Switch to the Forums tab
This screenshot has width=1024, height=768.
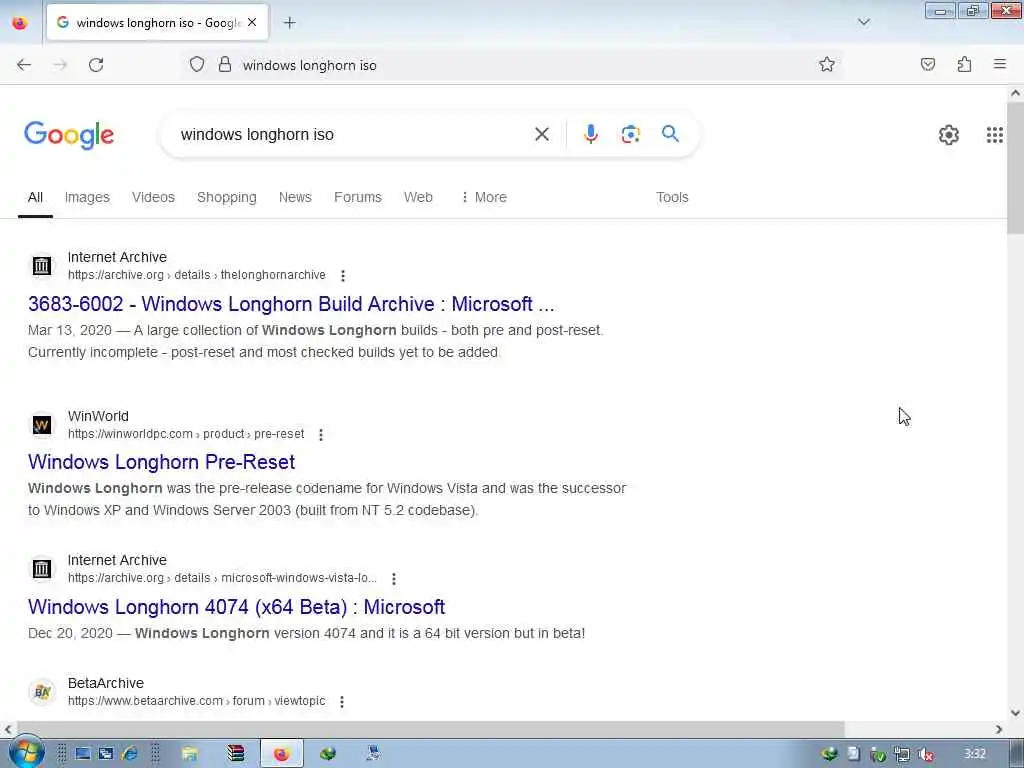coord(358,197)
